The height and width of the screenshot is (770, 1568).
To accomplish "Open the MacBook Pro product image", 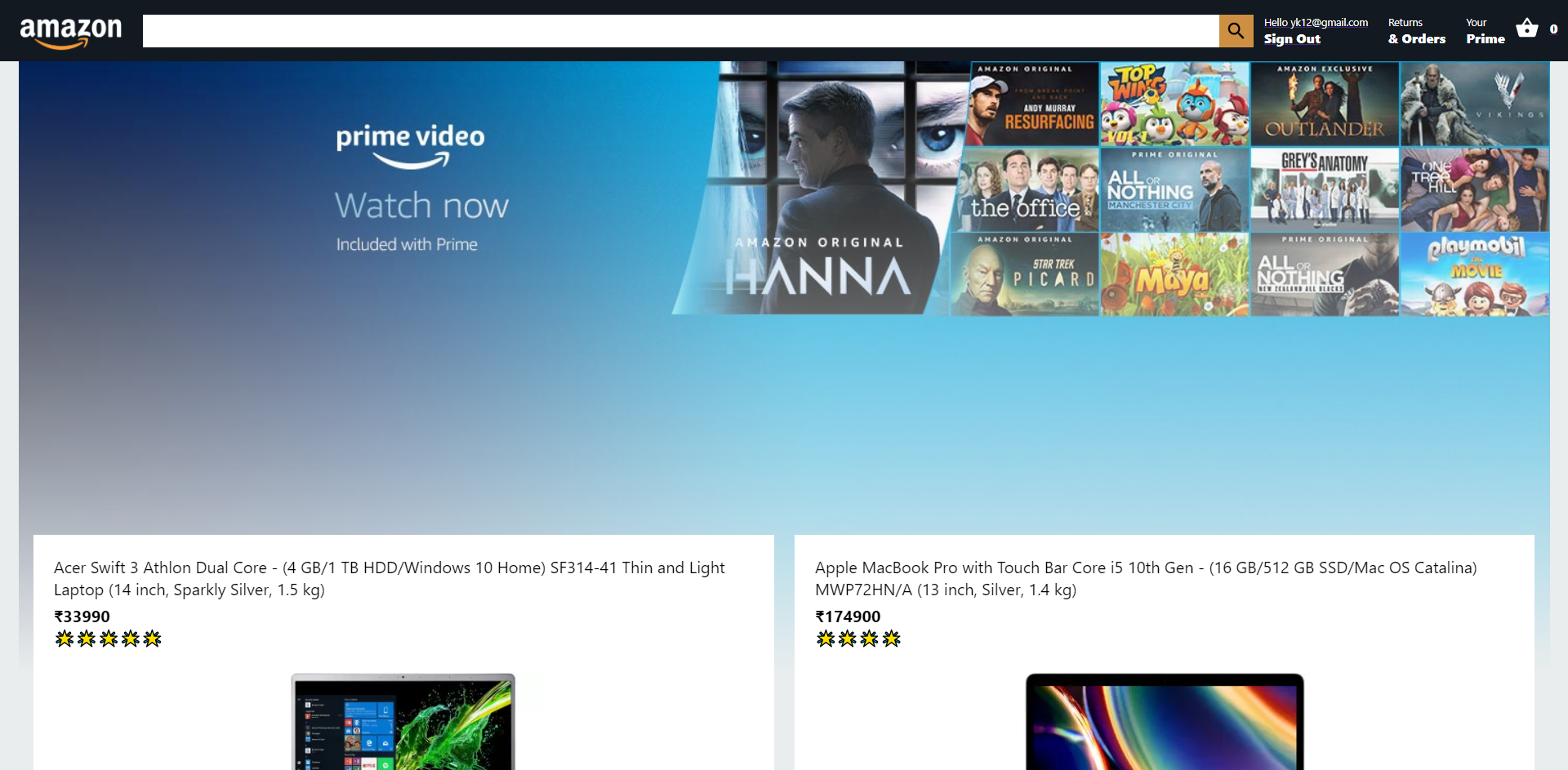I will coord(1165,722).
